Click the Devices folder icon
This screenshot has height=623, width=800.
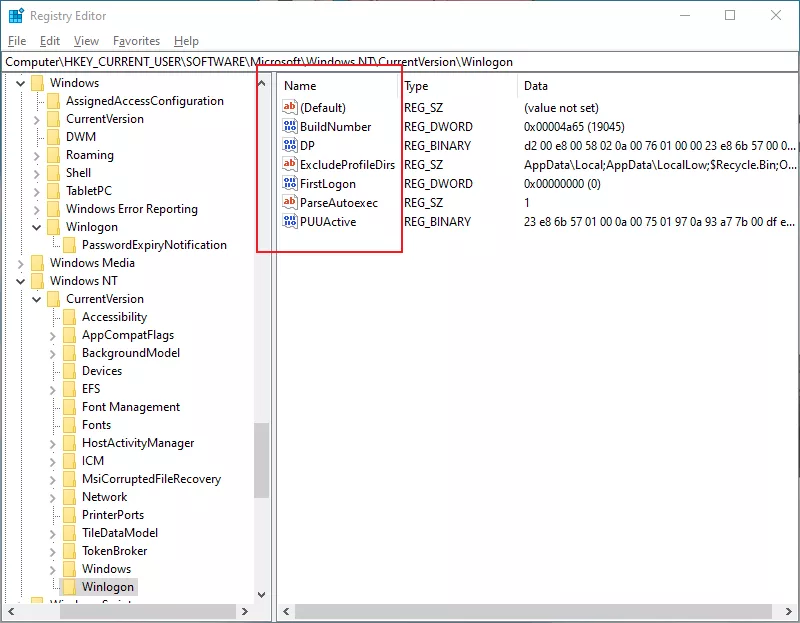click(70, 371)
